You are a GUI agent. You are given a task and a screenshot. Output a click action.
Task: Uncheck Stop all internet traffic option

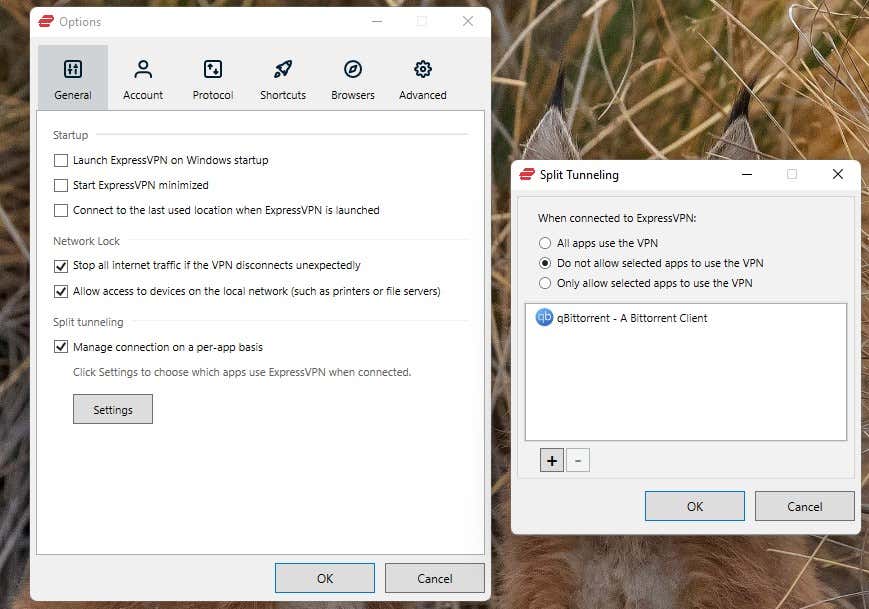tap(61, 266)
